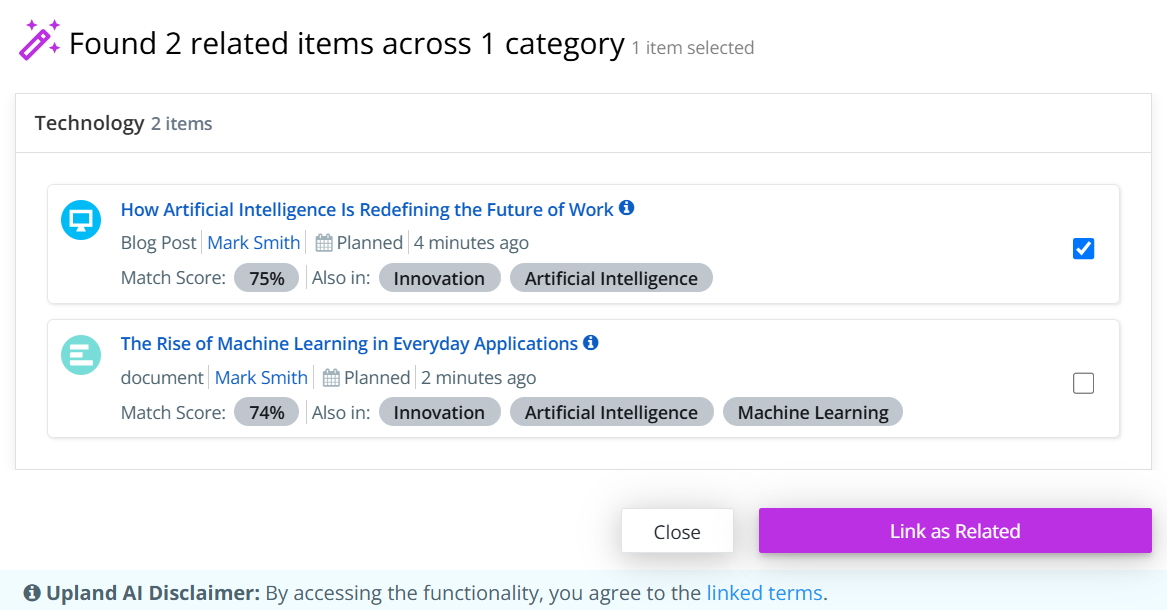Click the blue monitor blog post icon

[81, 220]
